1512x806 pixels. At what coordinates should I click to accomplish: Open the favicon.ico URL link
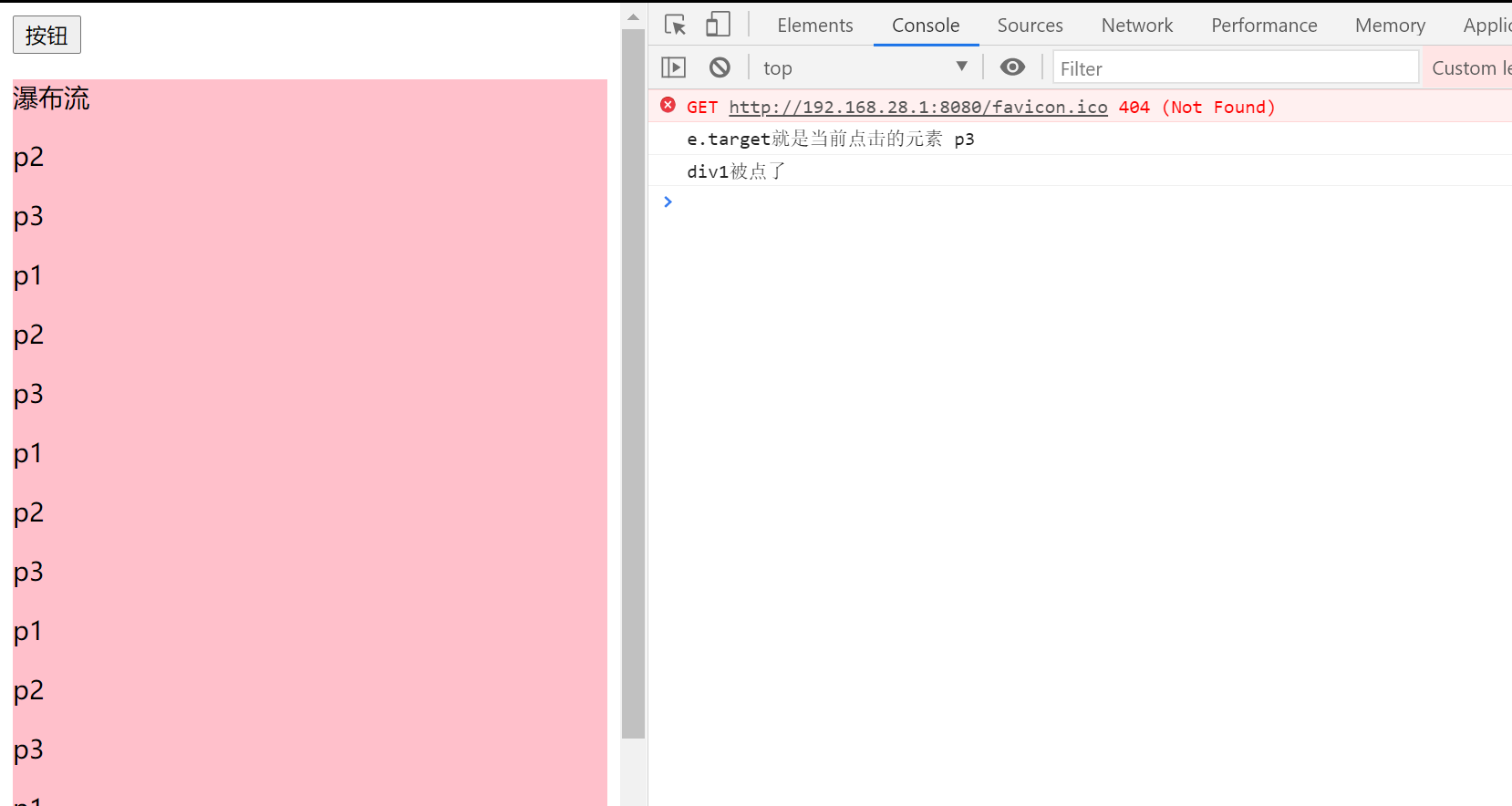click(917, 108)
